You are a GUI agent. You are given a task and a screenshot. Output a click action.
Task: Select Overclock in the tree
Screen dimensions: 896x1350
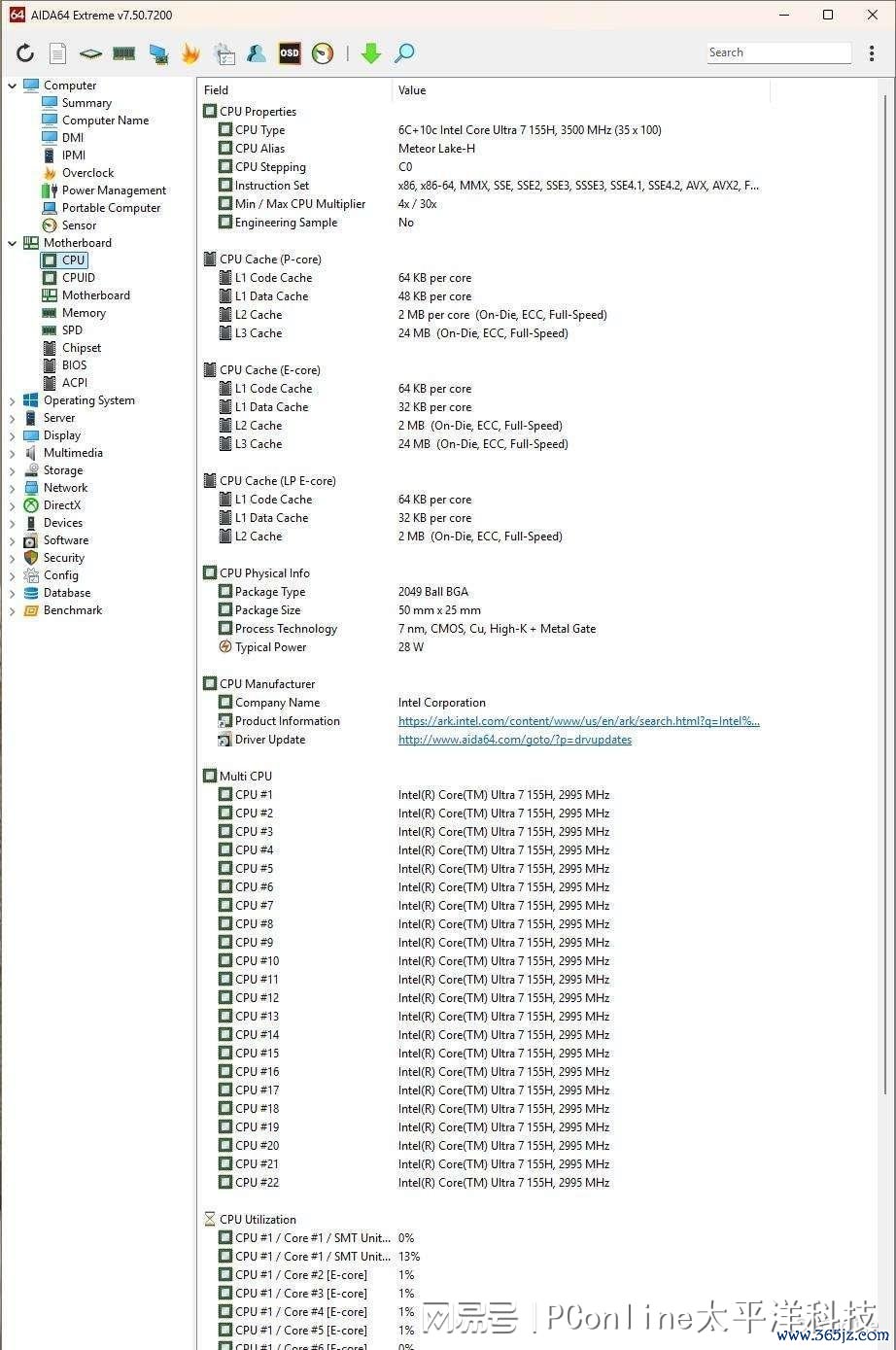(87, 173)
